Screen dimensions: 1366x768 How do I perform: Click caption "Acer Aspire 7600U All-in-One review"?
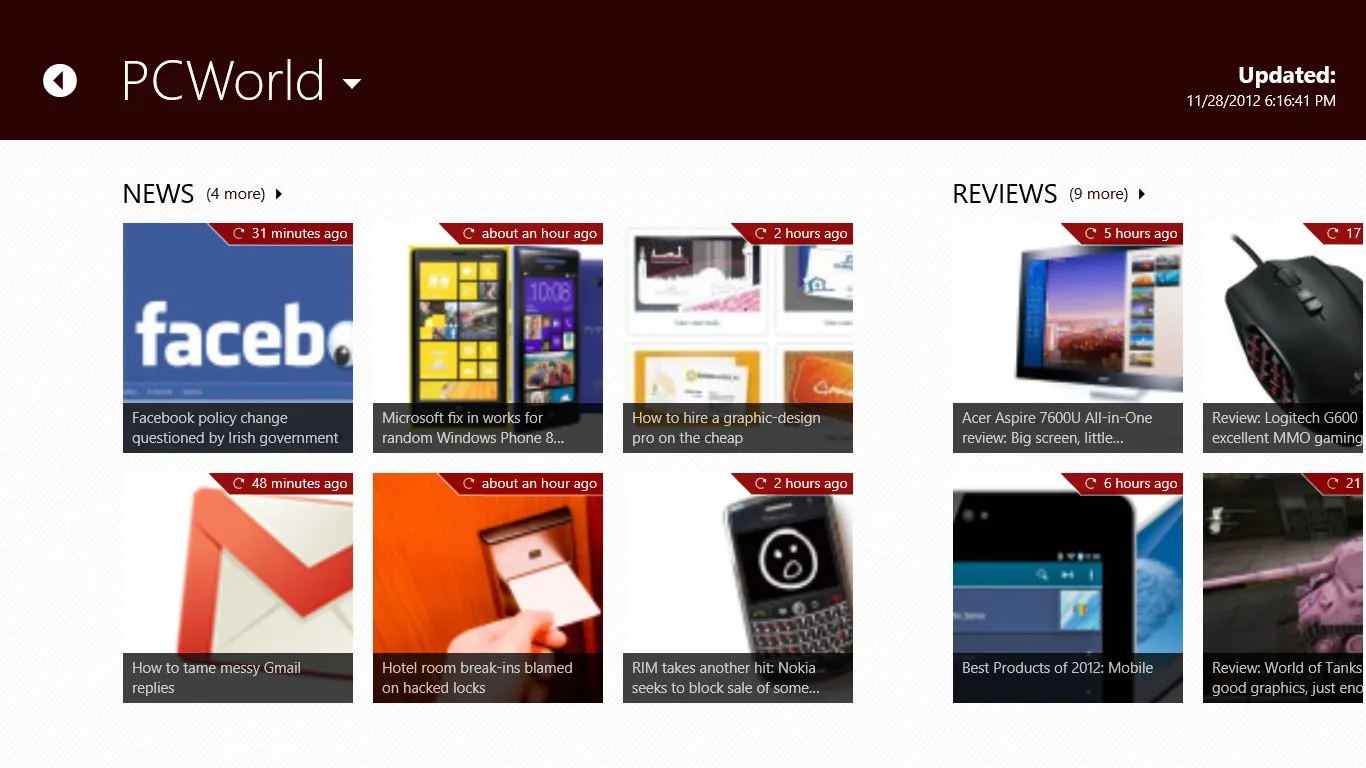click(x=1057, y=428)
